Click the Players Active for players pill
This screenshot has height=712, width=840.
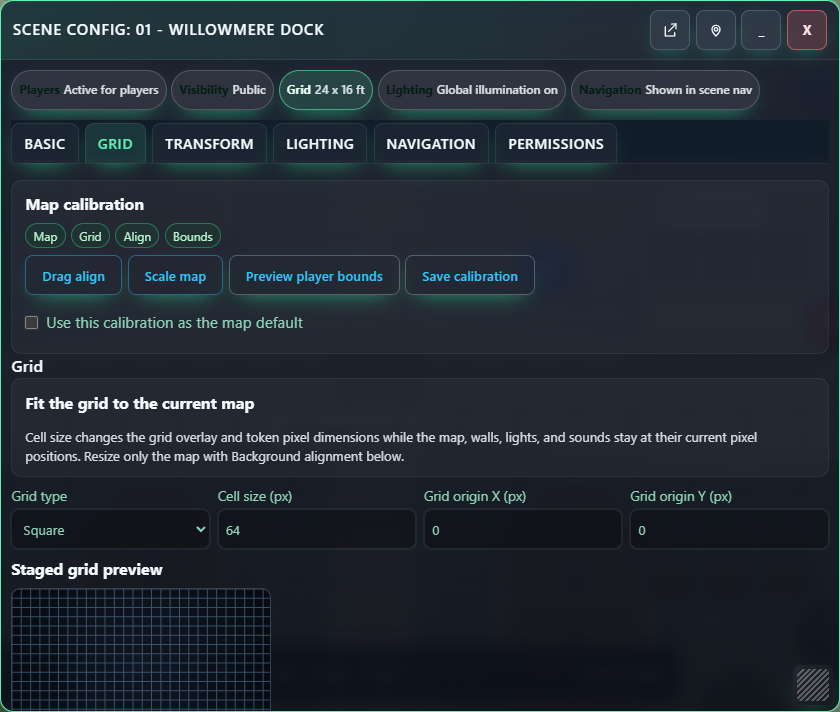89,90
